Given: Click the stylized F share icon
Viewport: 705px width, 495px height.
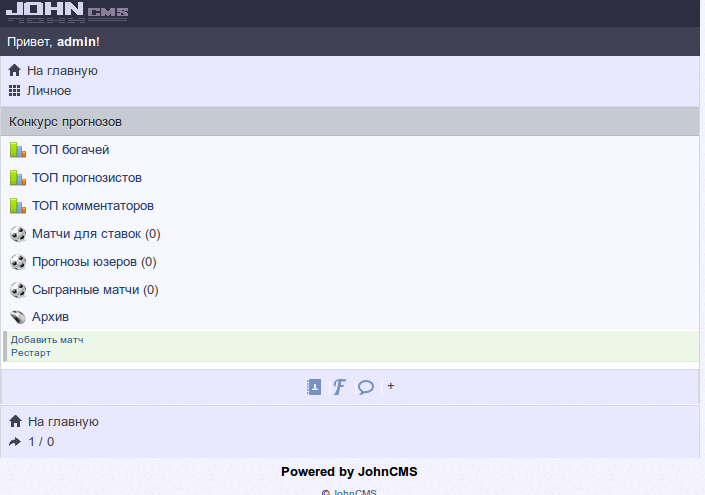Looking at the screenshot, I should pyautogui.click(x=339, y=387).
